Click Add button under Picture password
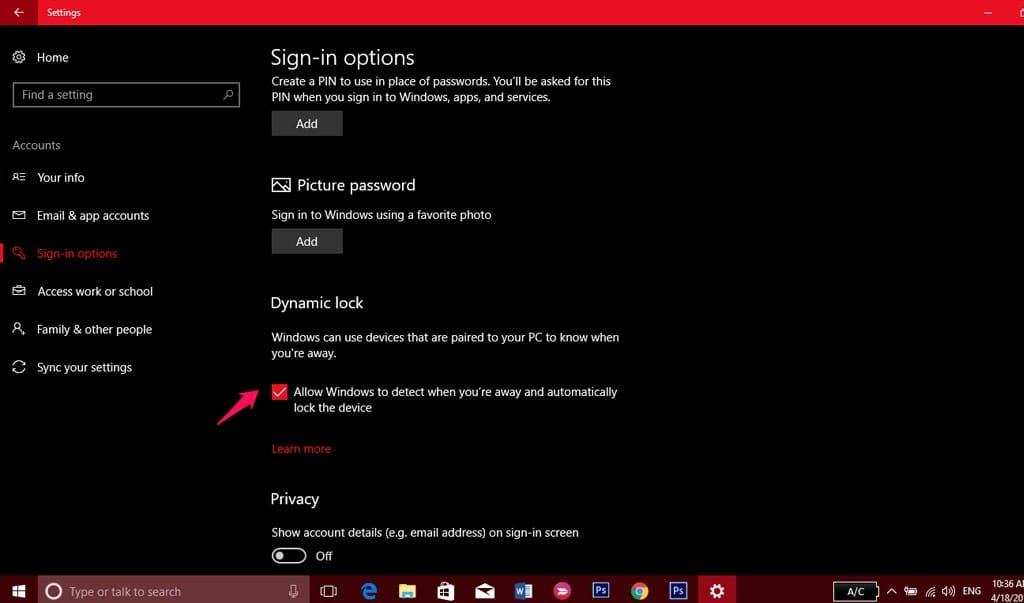1024x603 pixels. [307, 241]
